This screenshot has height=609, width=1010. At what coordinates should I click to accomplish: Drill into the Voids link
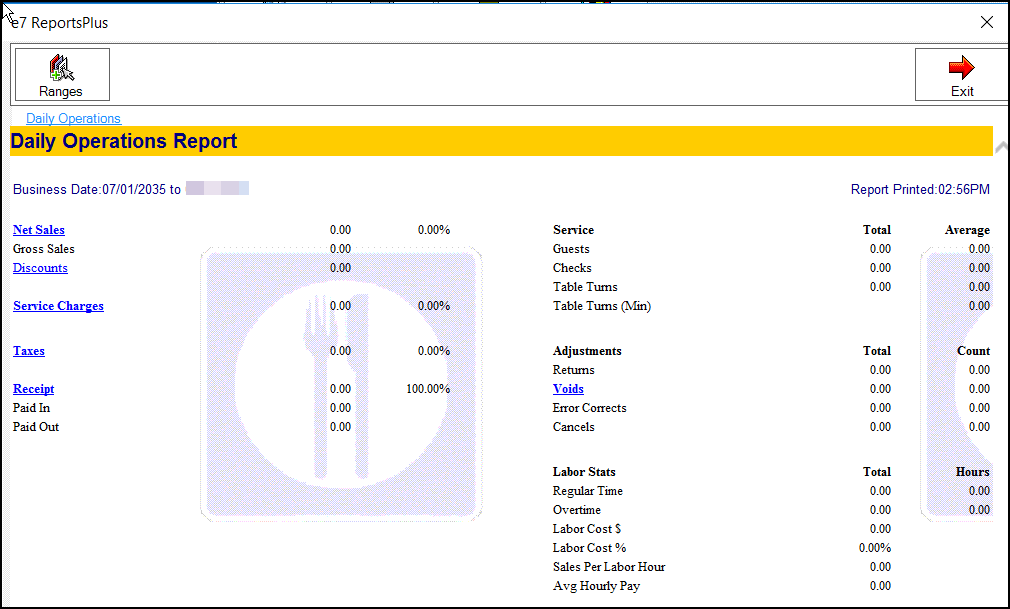(x=568, y=389)
